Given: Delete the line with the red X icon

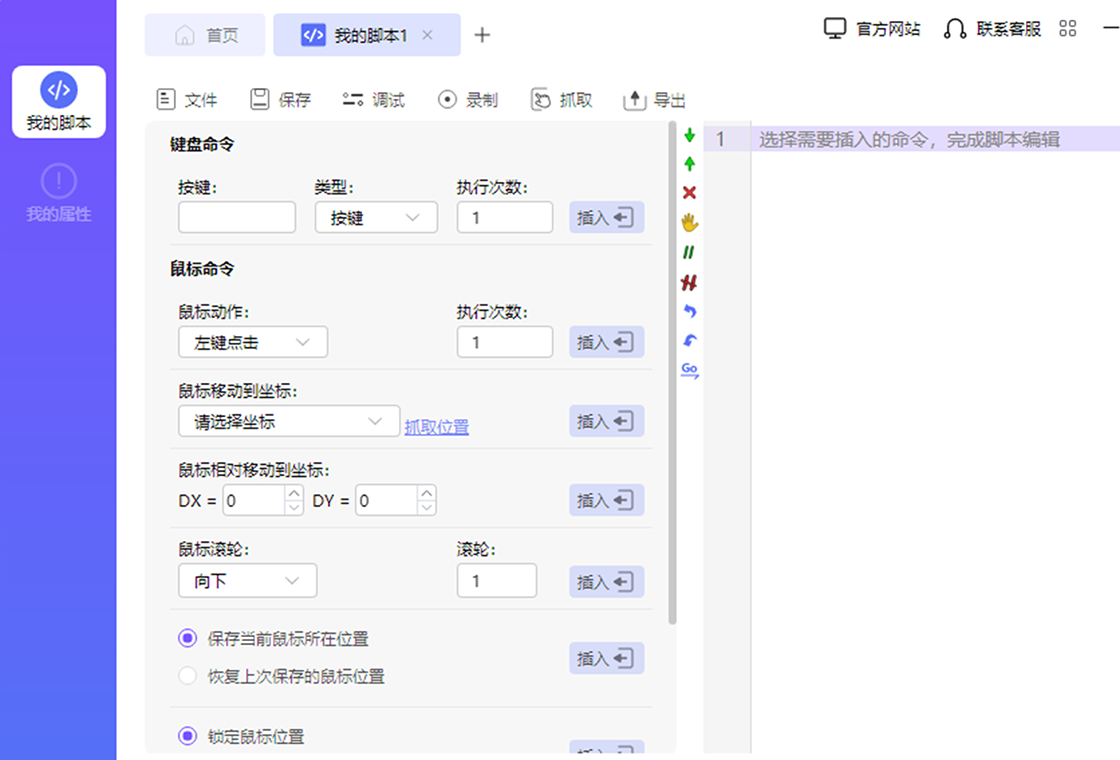Looking at the screenshot, I should [x=689, y=193].
